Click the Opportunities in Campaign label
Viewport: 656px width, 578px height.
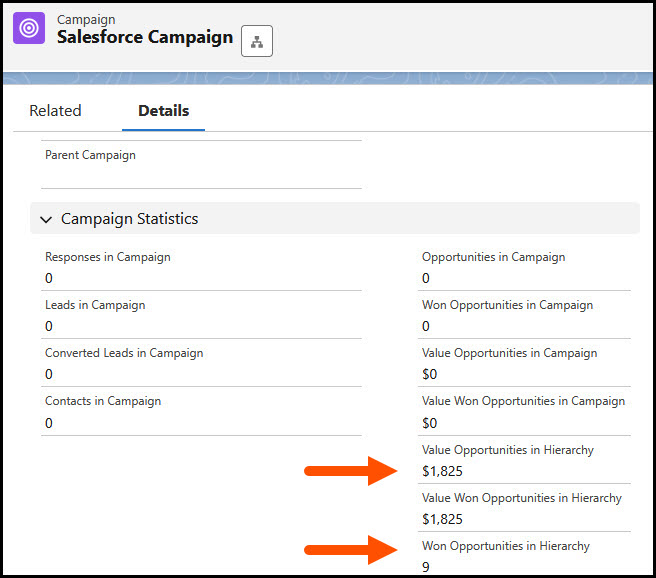tap(494, 257)
